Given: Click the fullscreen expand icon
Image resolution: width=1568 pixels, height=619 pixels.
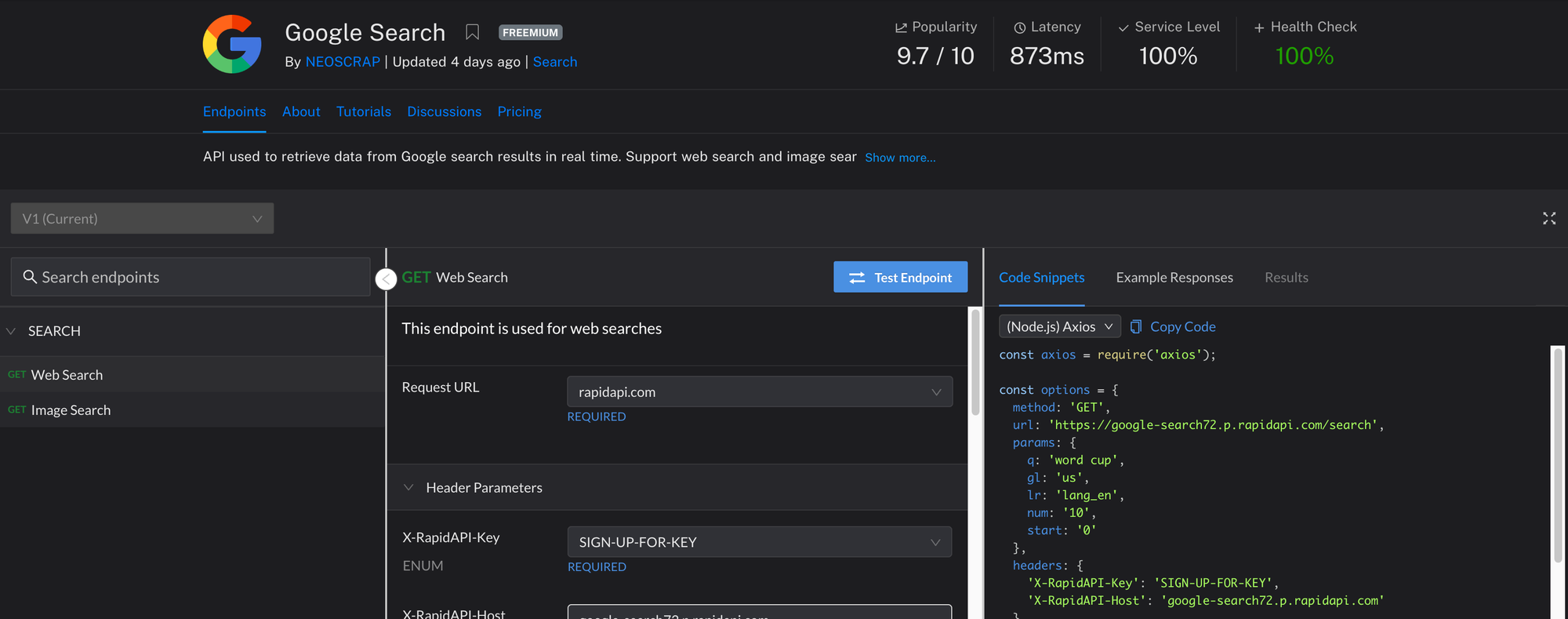Looking at the screenshot, I should click(1549, 218).
